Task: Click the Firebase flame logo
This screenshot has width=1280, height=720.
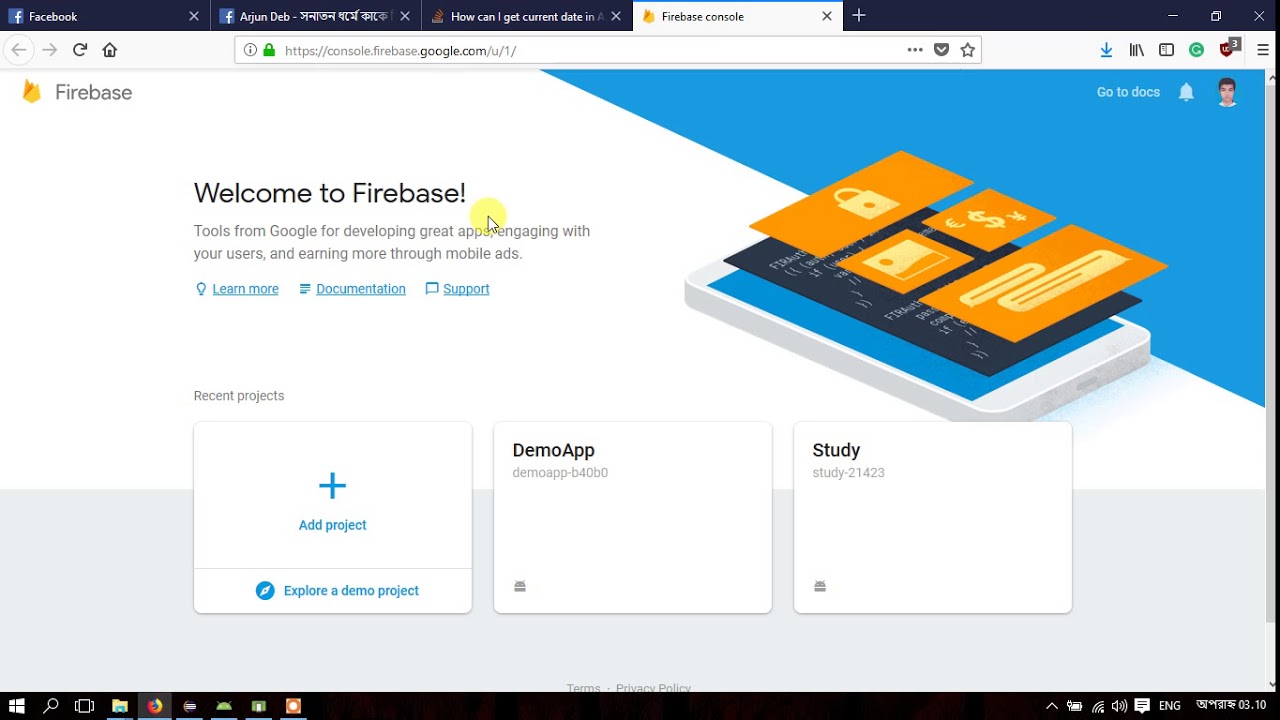Action: click(x=32, y=92)
